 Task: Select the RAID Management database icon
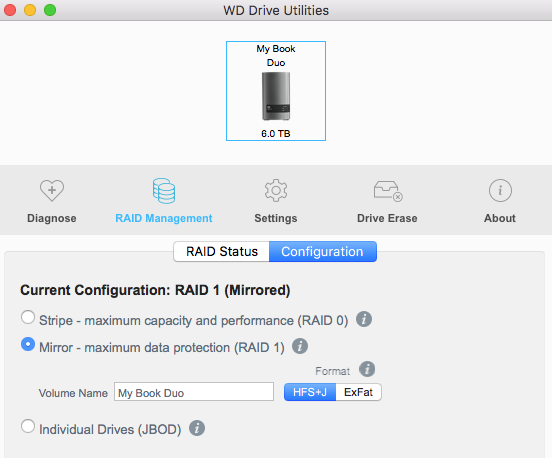click(x=164, y=190)
